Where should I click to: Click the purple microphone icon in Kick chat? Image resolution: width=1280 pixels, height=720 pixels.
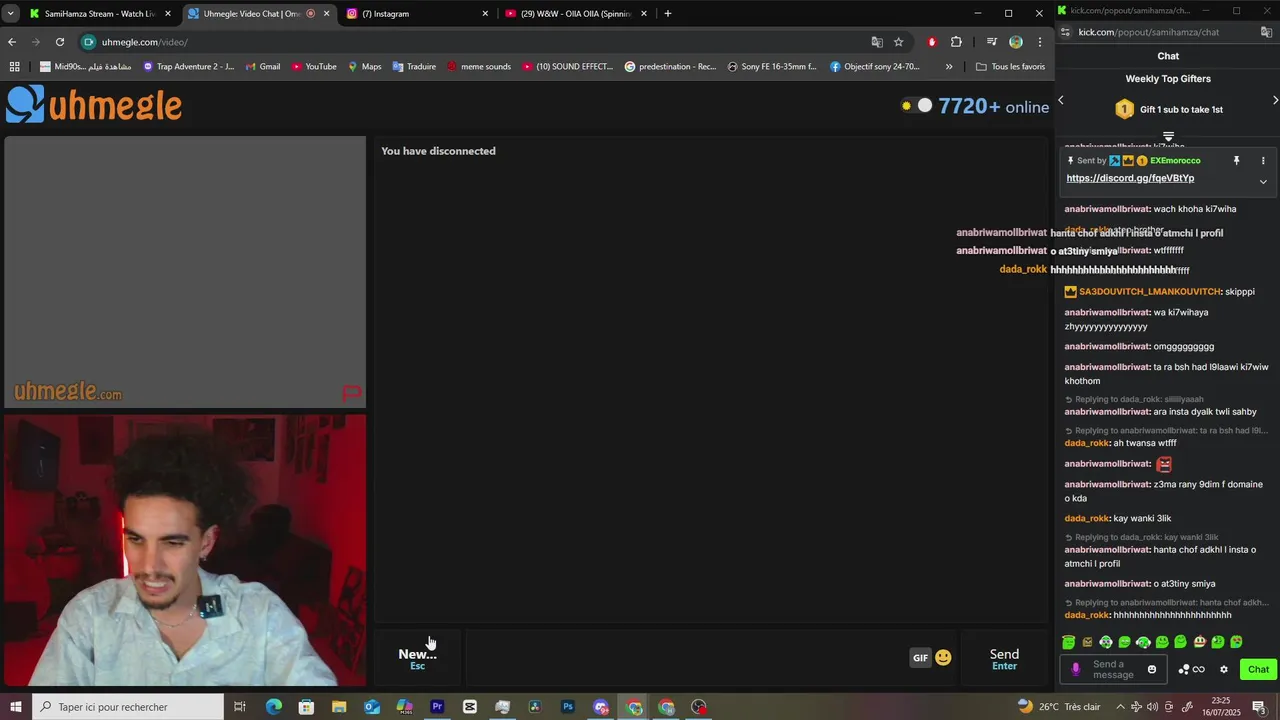coord(1076,669)
